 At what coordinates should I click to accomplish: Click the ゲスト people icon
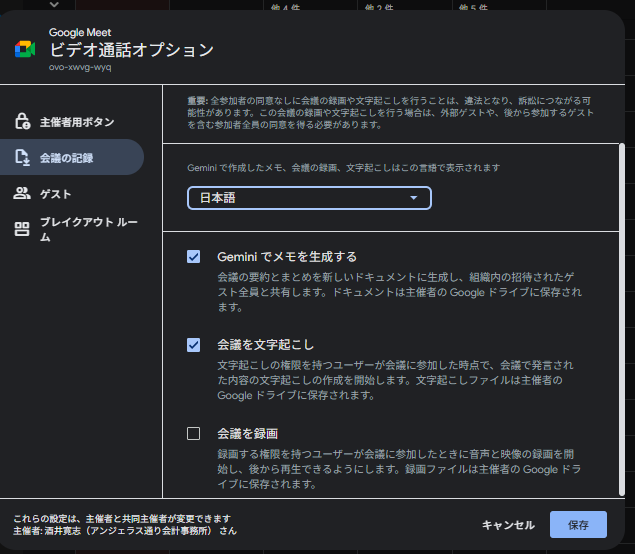[x=22, y=193]
